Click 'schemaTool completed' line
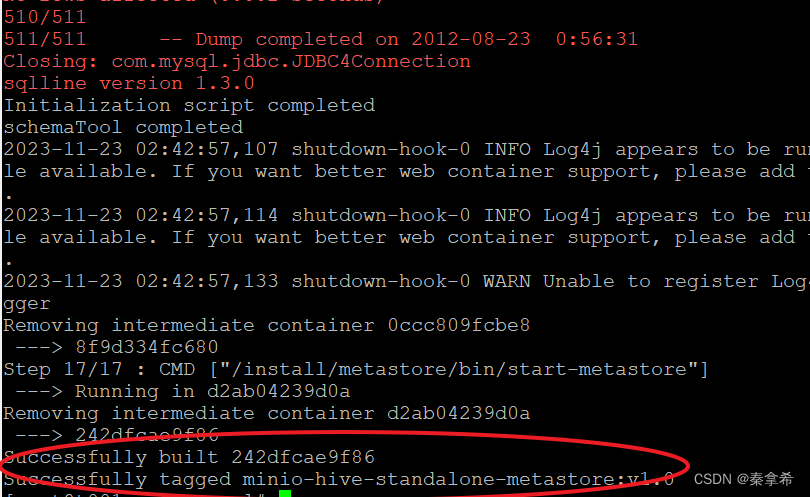The height and width of the screenshot is (497, 810). [x=123, y=127]
